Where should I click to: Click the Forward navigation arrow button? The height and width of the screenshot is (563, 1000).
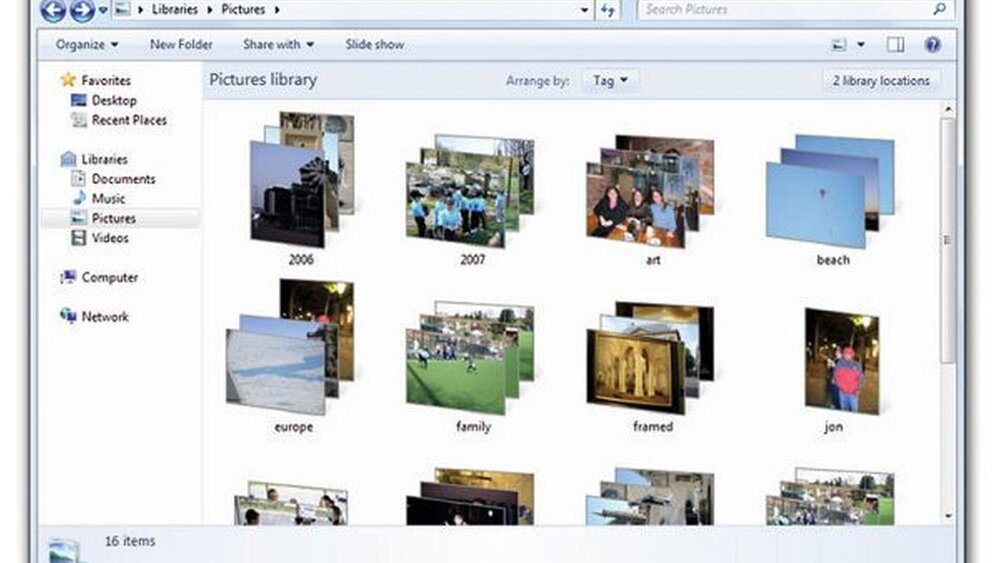point(81,11)
